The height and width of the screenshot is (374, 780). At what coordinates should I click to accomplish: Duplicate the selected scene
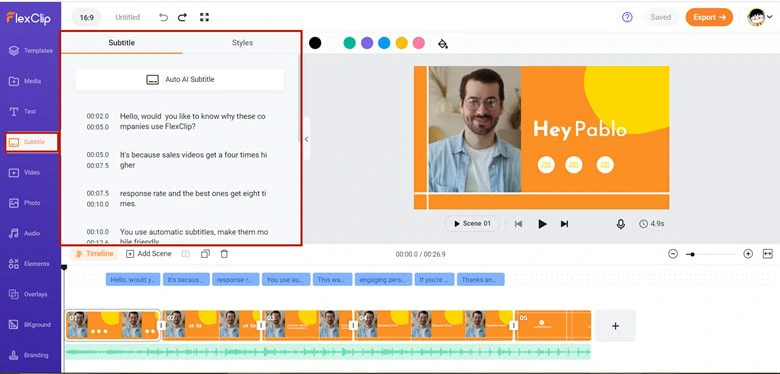[205, 254]
